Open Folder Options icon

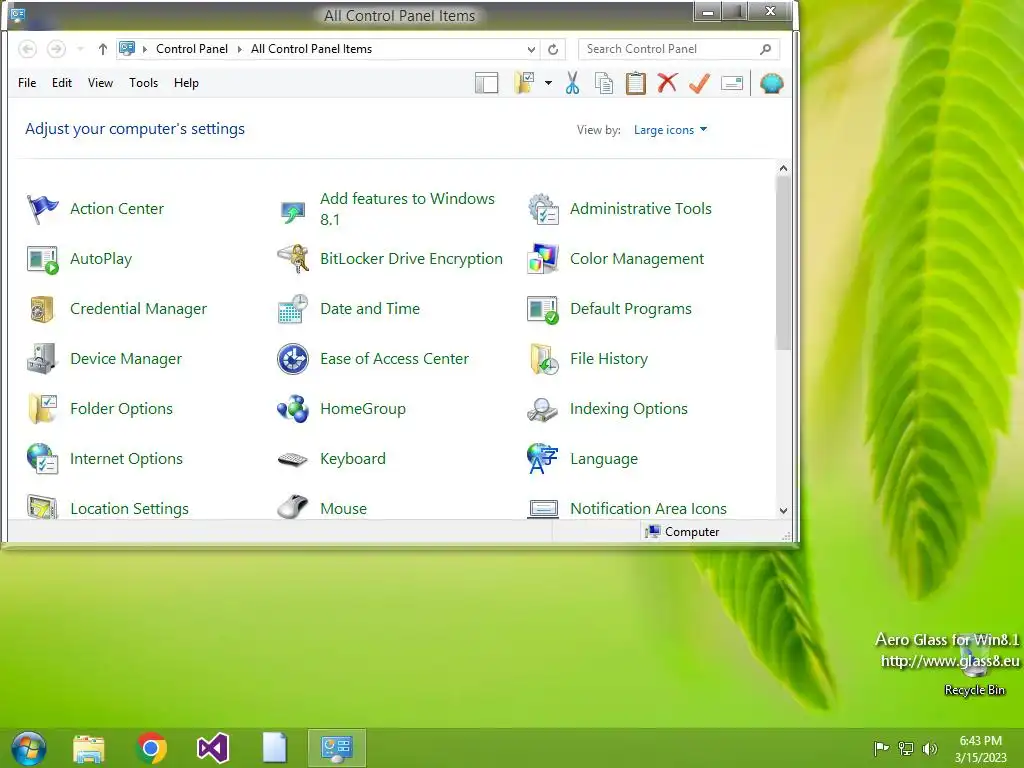tap(42, 409)
